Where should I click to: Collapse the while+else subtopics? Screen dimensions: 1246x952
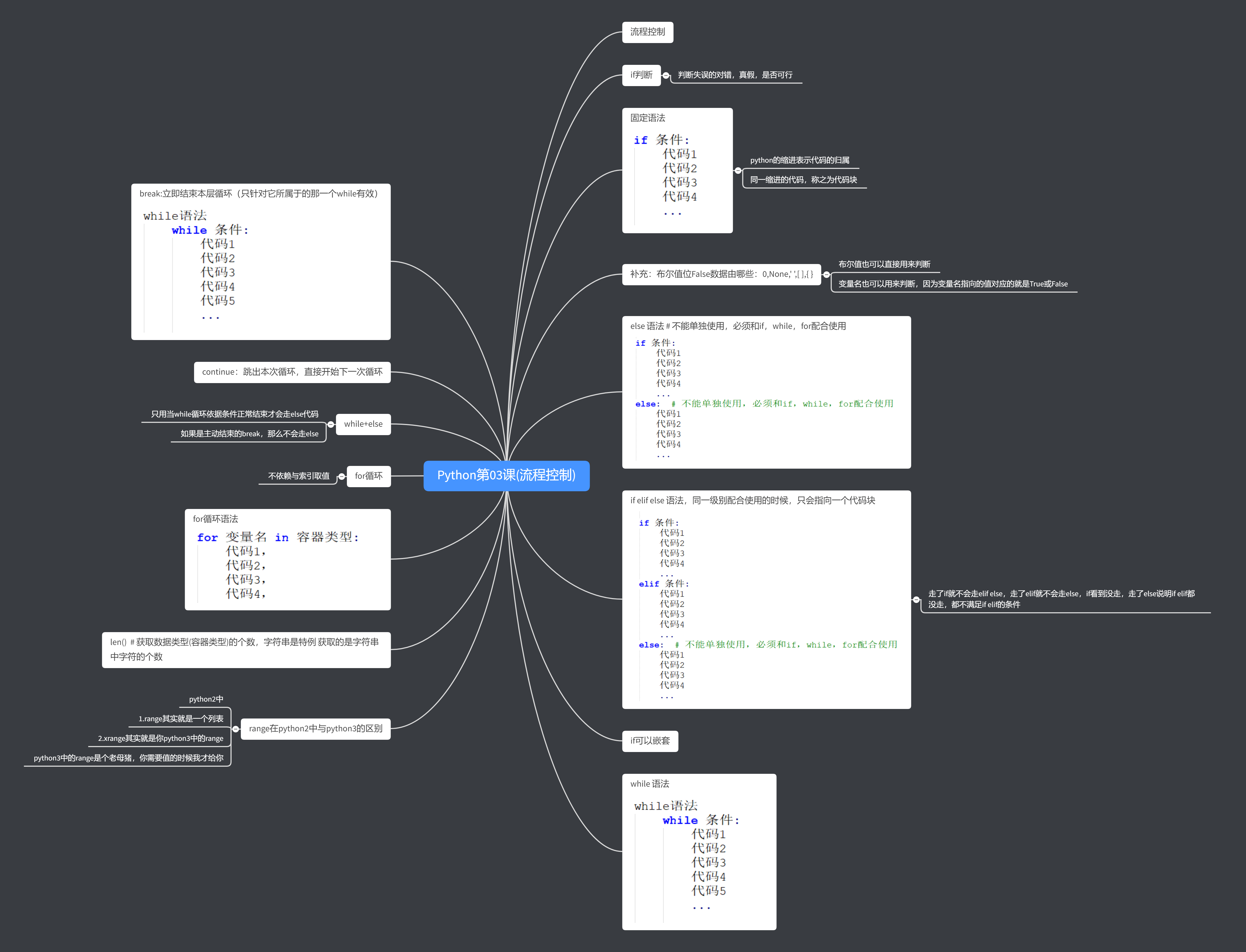coord(331,425)
